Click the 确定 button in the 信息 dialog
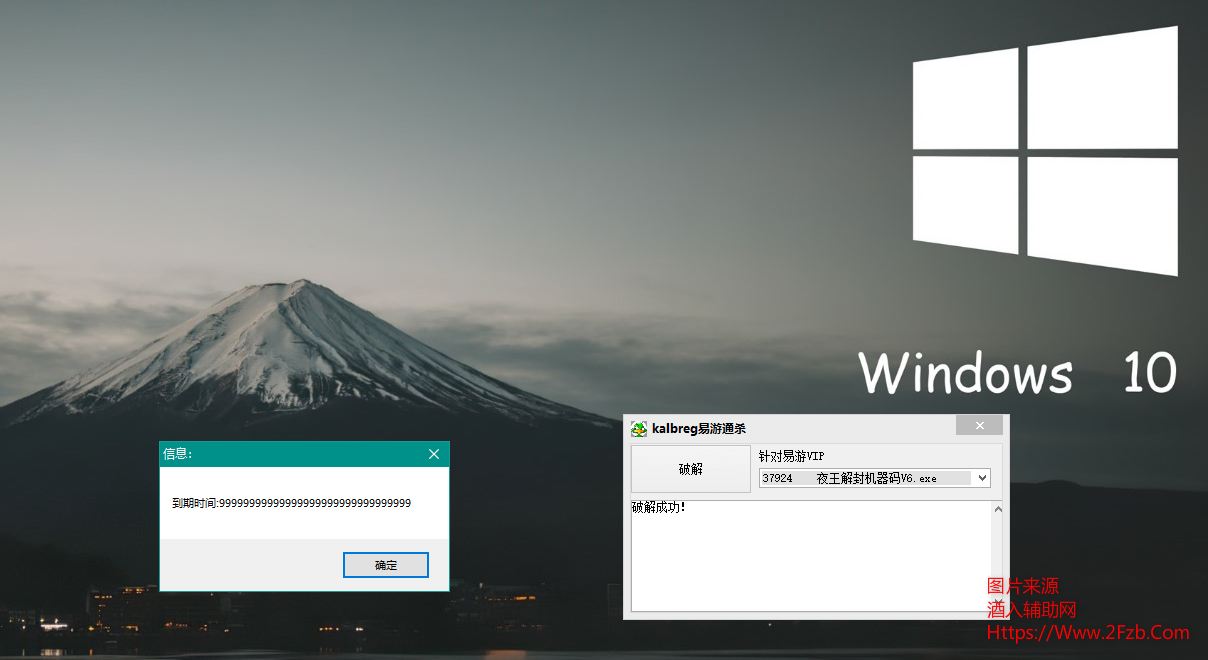 tap(386, 565)
